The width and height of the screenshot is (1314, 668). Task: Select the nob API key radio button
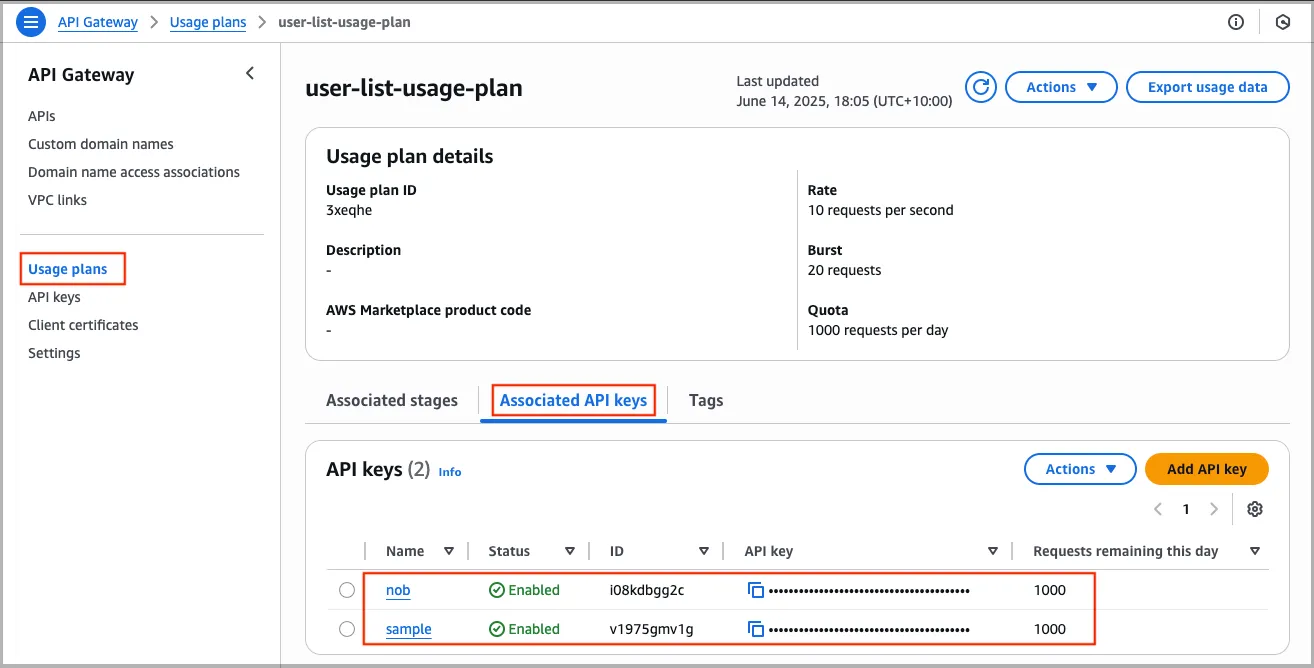[x=347, y=590]
